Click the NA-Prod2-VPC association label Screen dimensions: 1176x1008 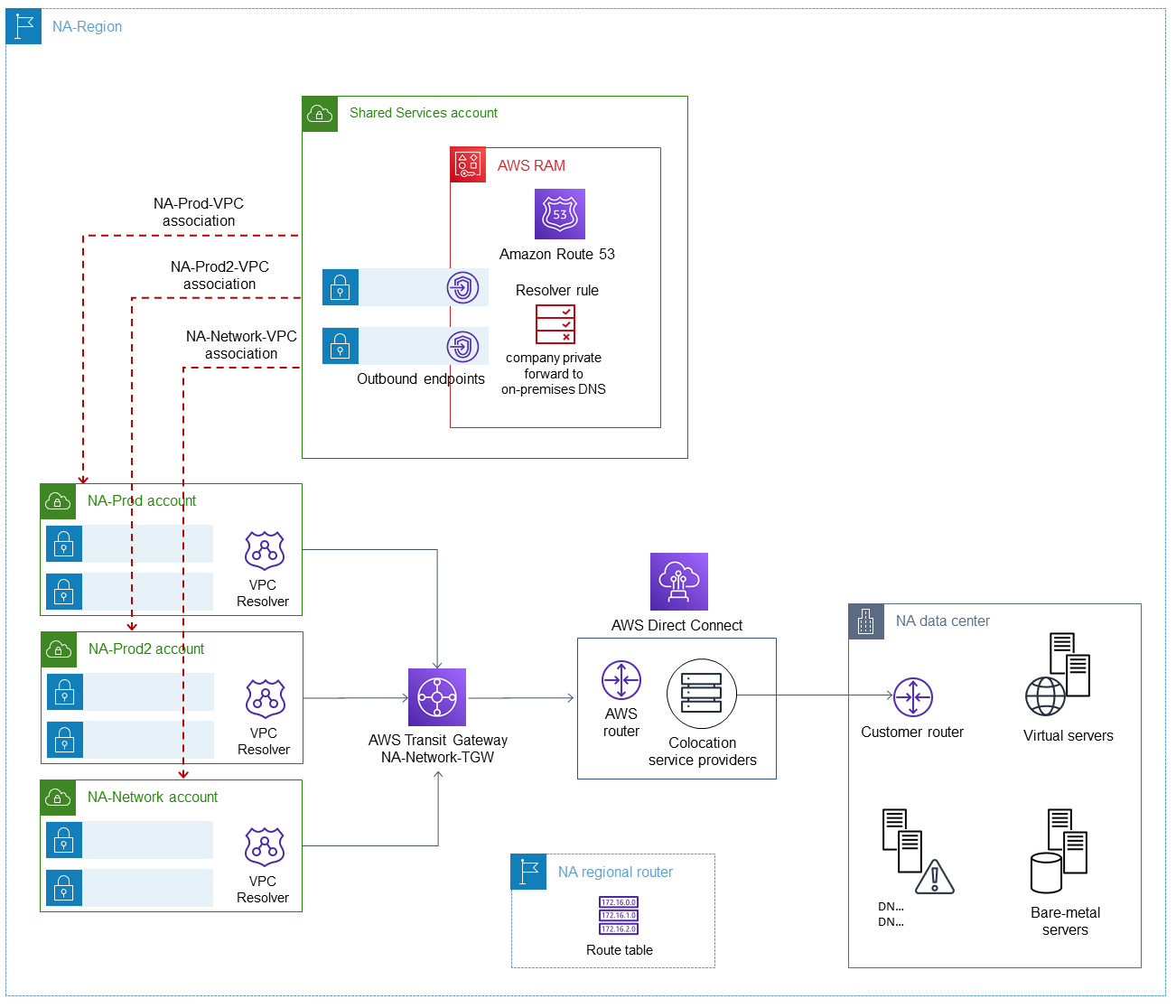[x=219, y=275]
